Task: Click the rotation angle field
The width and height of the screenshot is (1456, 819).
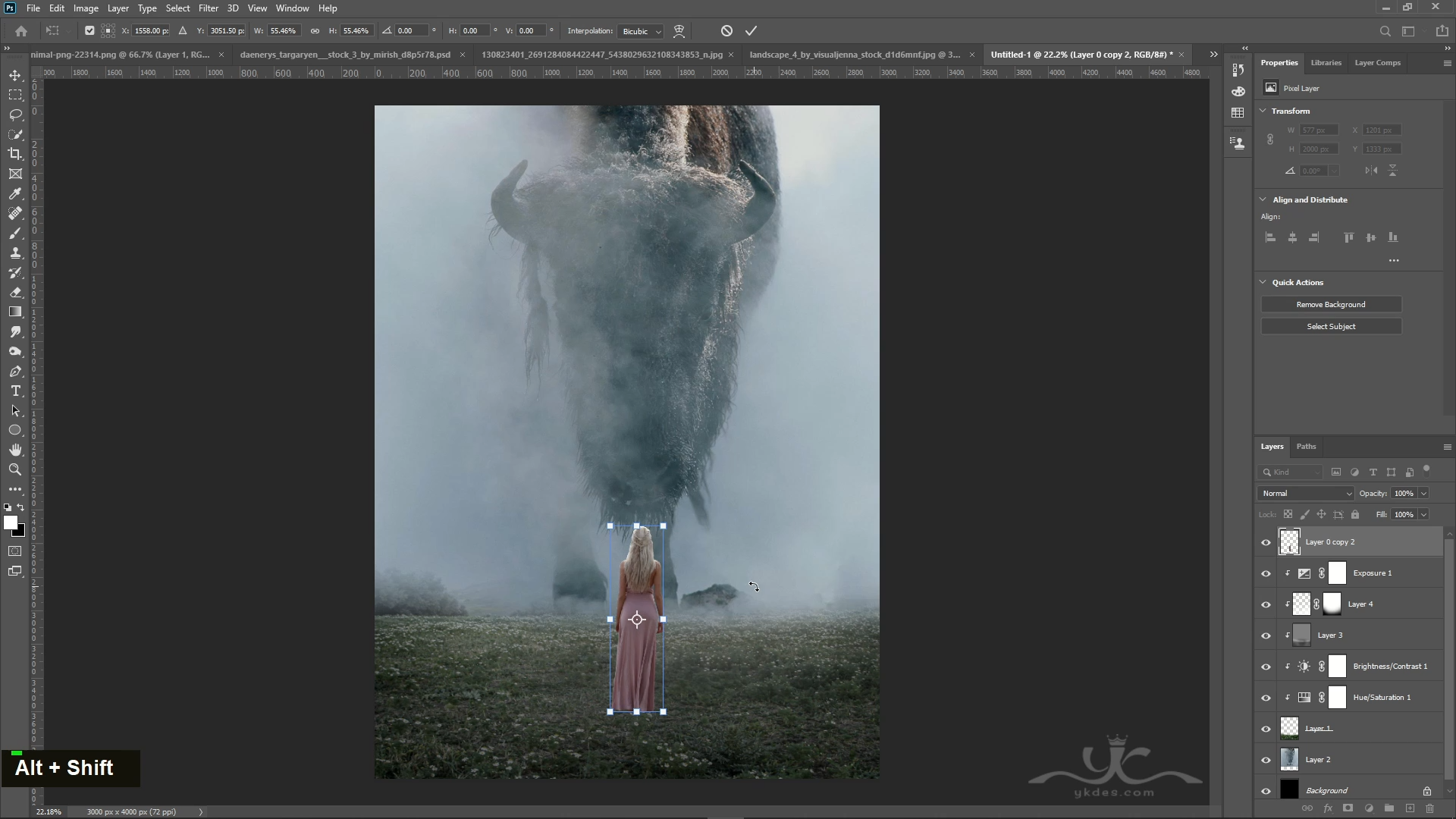Action: click(411, 31)
